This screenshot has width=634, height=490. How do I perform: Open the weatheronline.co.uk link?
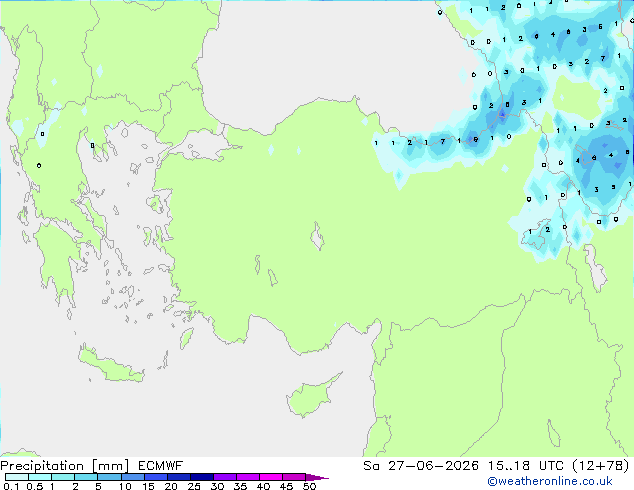(549, 481)
